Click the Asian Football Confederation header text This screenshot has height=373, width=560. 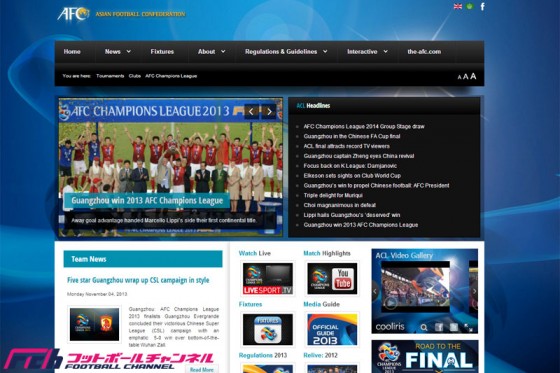pyautogui.click(x=140, y=14)
